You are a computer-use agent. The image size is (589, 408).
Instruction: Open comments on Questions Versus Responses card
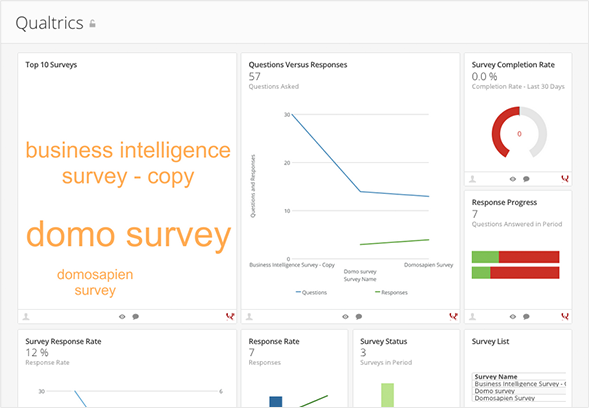pos(359,317)
